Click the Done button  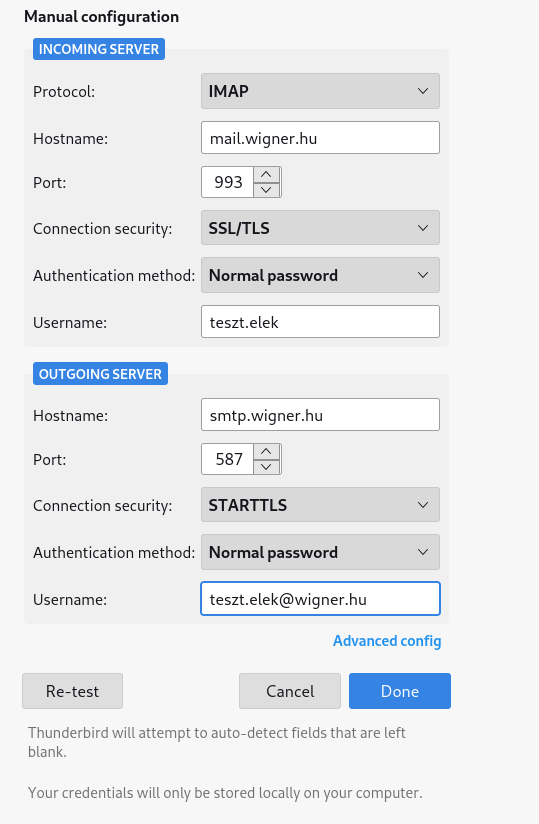(400, 691)
